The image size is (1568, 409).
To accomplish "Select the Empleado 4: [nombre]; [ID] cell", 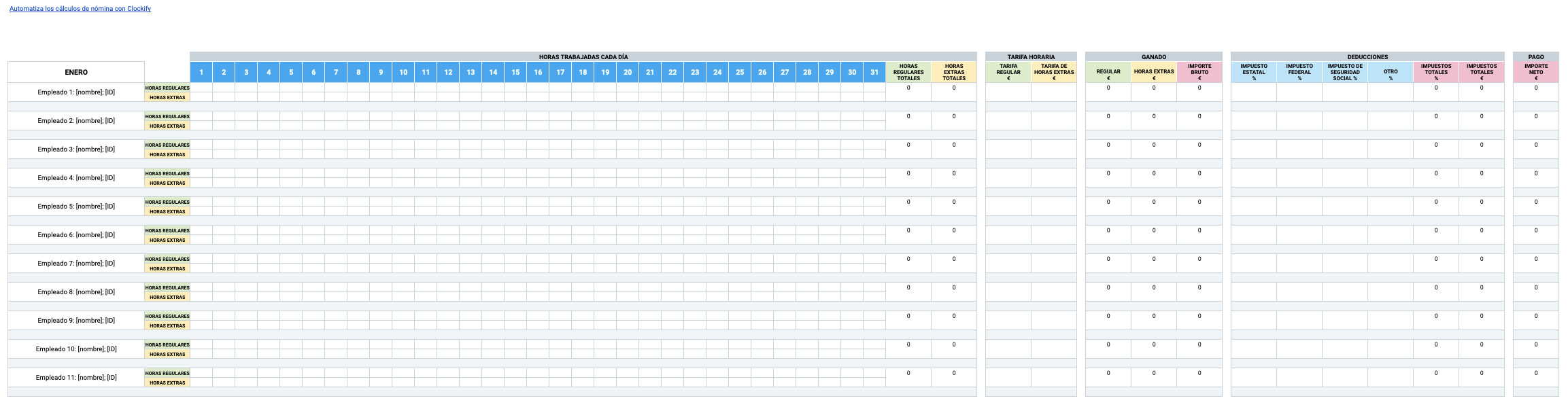I will pos(76,178).
